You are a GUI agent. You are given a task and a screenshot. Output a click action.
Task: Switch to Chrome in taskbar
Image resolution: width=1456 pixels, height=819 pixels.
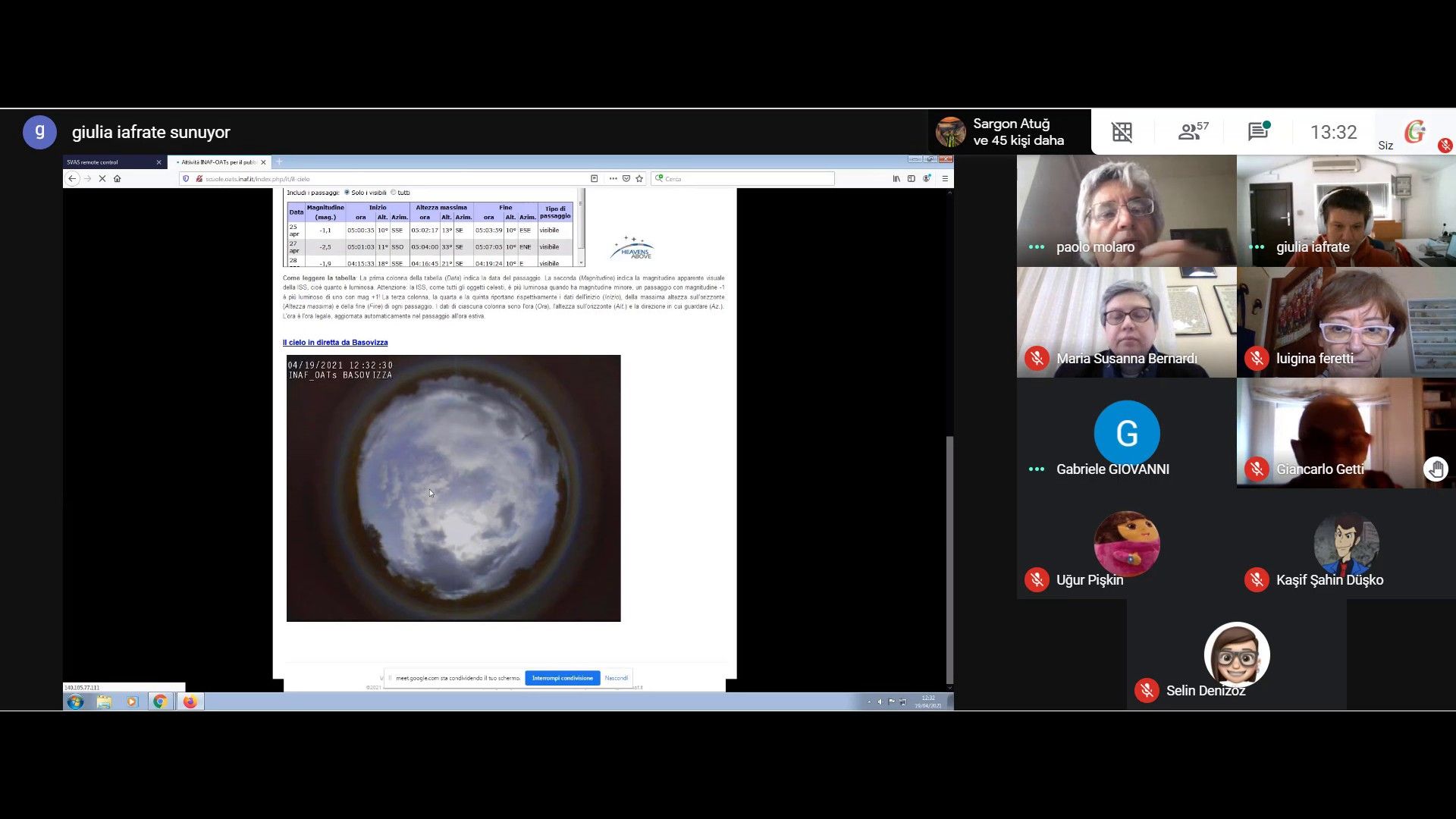[160, 702]
